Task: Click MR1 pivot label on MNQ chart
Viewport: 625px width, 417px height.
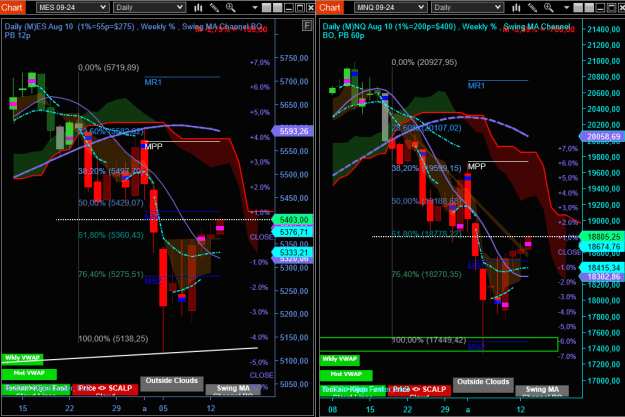Action: click(476, 86)
